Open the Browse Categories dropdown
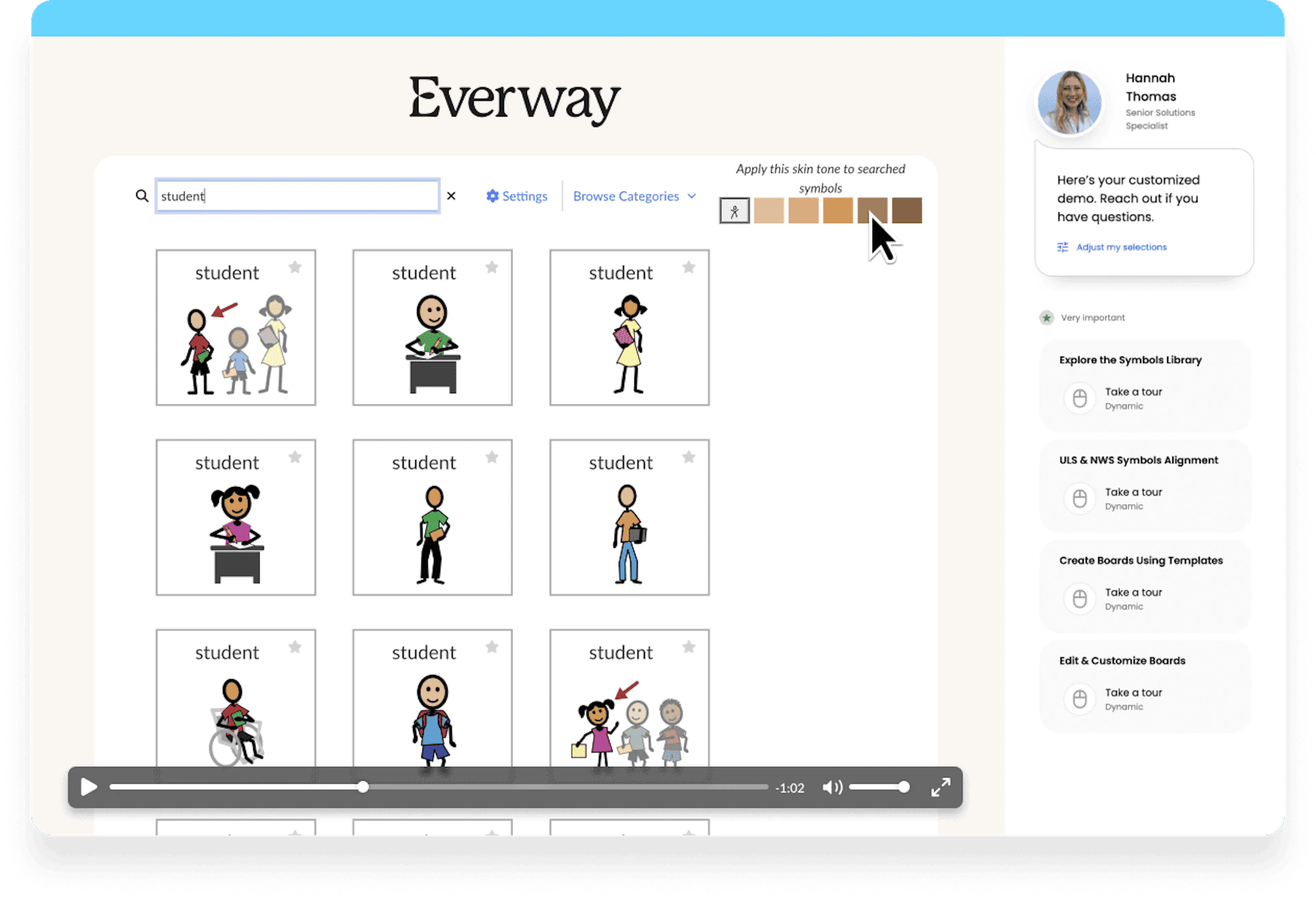 626,196
